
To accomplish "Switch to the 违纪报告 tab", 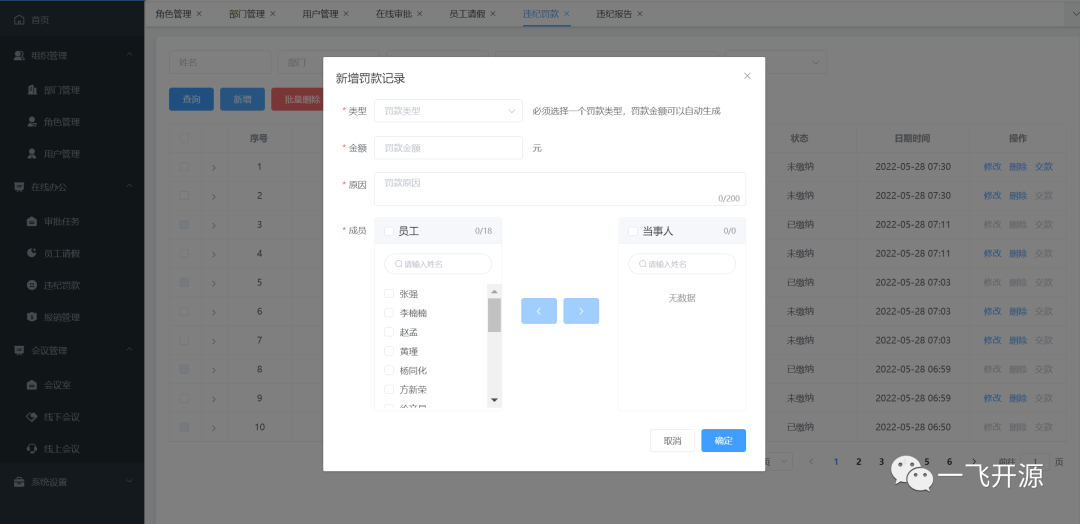I will tap(614, 13).
